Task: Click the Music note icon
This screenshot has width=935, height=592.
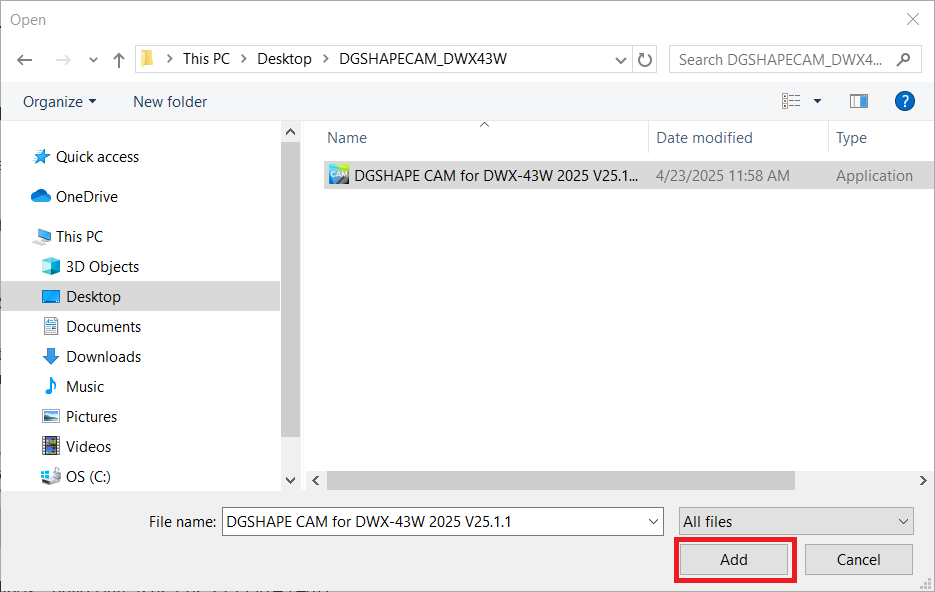Action: 51,386
